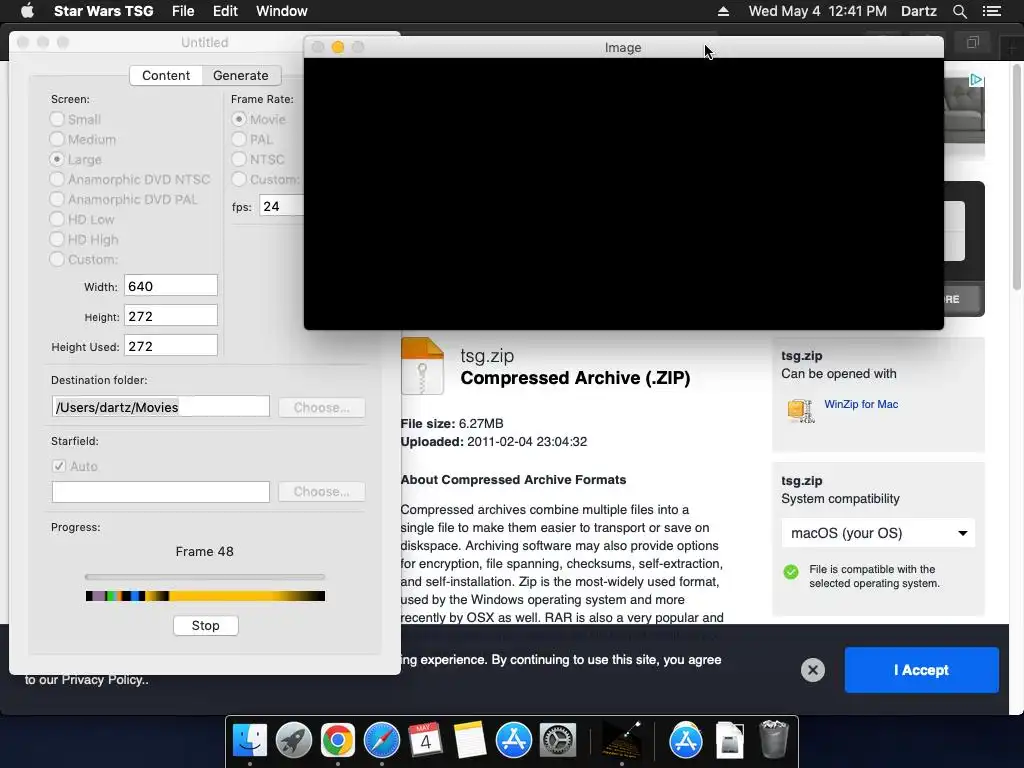Viewport: 1024px width, 768px height.
Task: Open Safari compass icon in Dock
Action: tap(381, 741)
